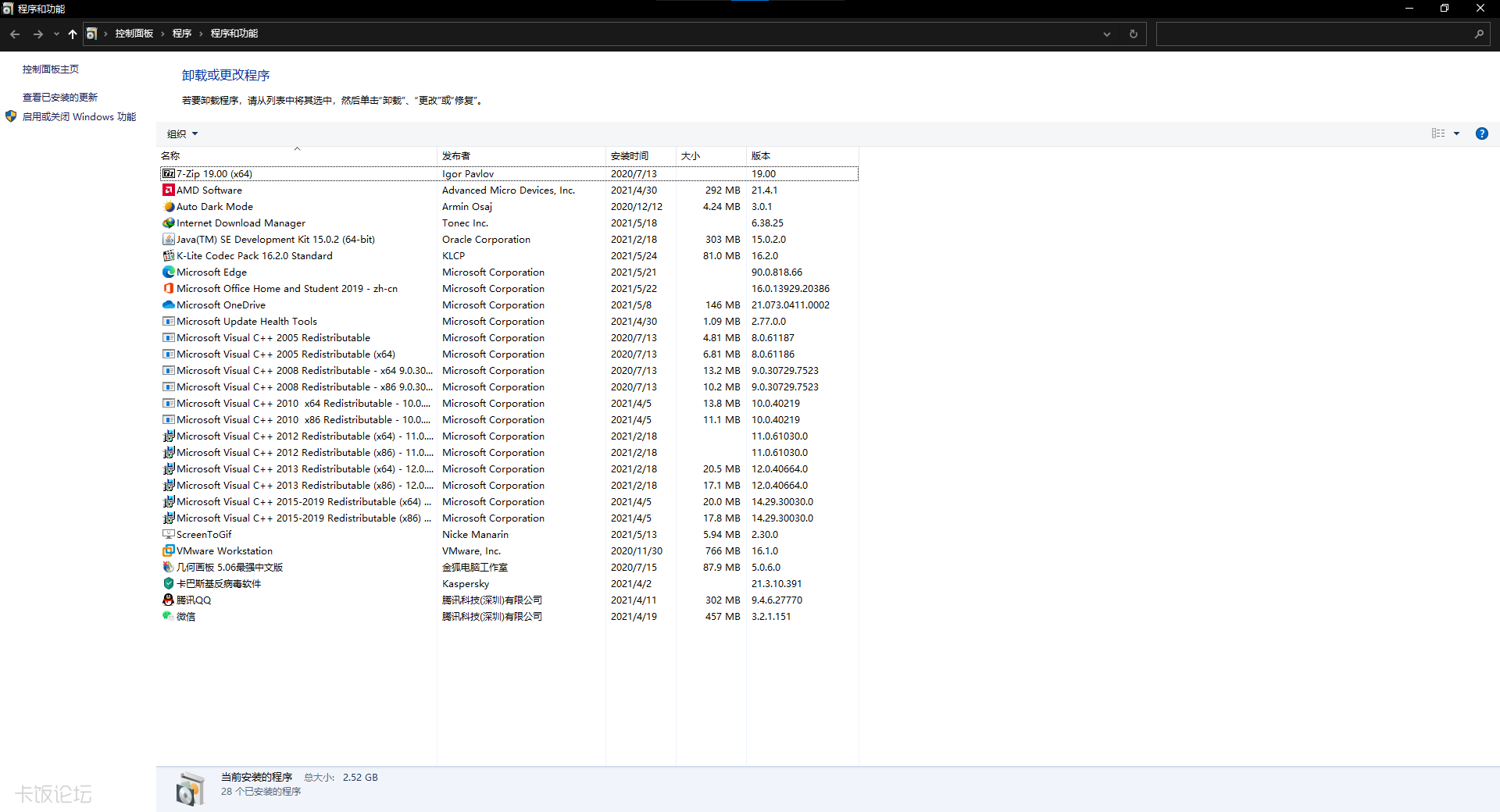The height and width of the screenshot is (812, 1500).
Task: Click the Internet Download Manager icon
Action: (x=168, y=223)
